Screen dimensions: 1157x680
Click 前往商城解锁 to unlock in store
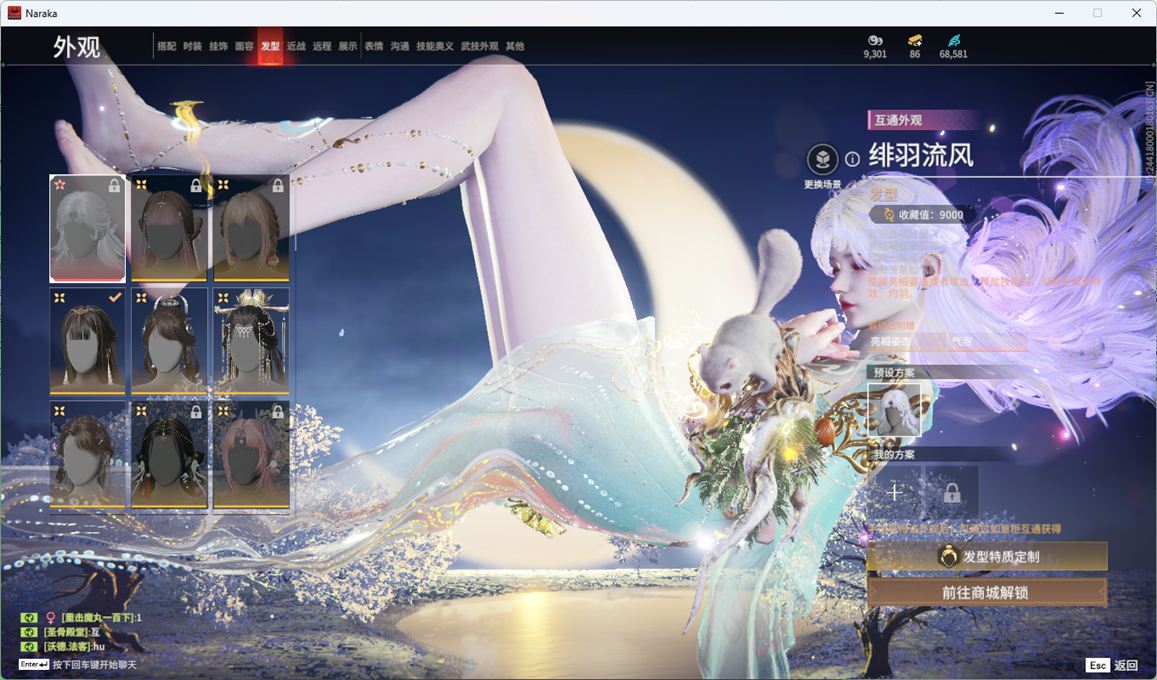987,592
